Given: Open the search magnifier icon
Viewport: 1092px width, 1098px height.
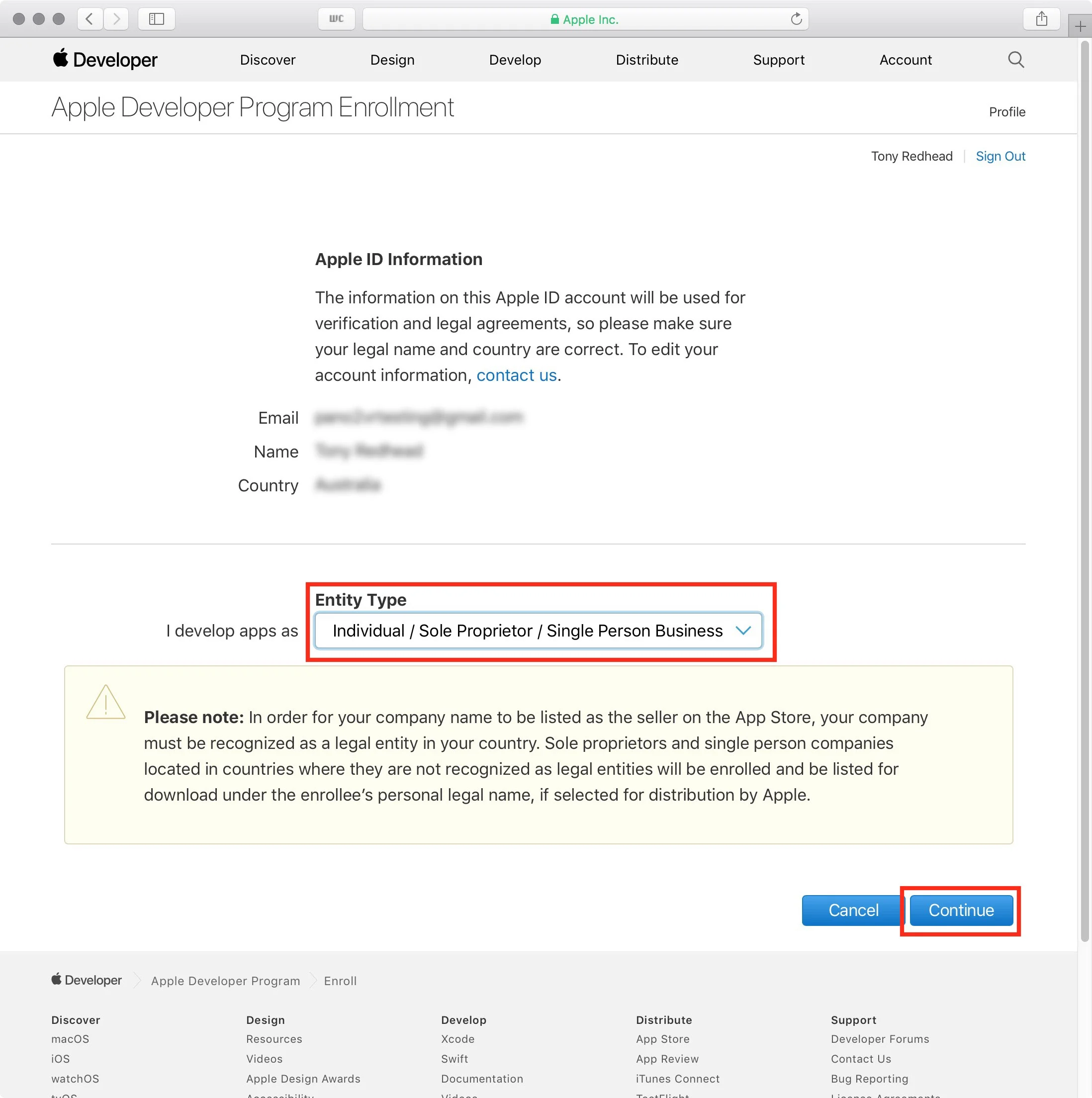Looking at the screenshot, I should click(1016, 59).
